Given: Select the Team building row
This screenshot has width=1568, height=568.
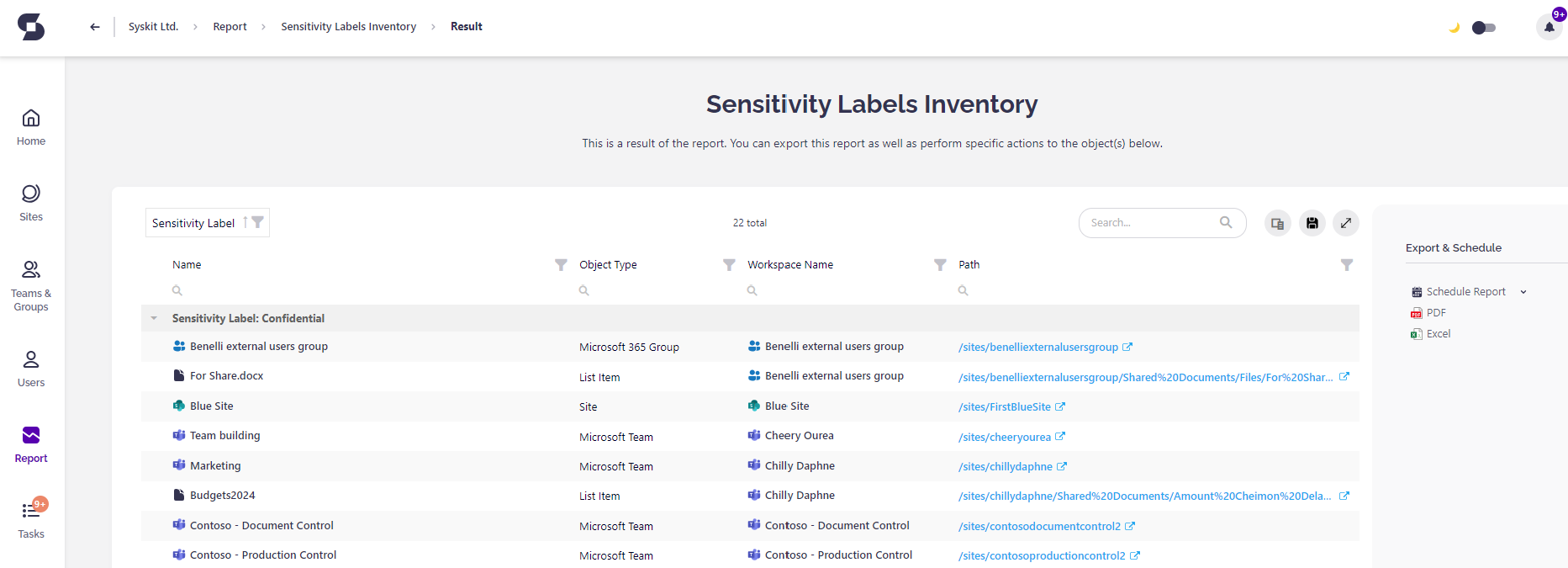Looking at the screenshot, I should coord(750,436).
